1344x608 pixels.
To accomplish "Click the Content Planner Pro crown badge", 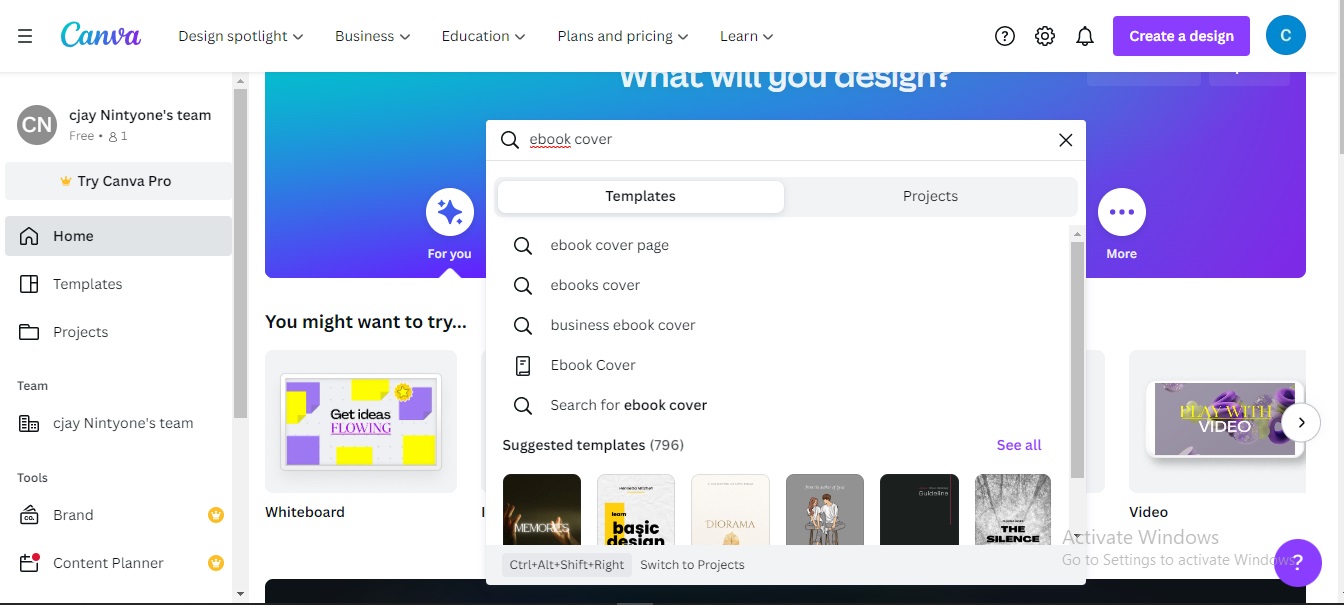I will [x=215, y=563].
